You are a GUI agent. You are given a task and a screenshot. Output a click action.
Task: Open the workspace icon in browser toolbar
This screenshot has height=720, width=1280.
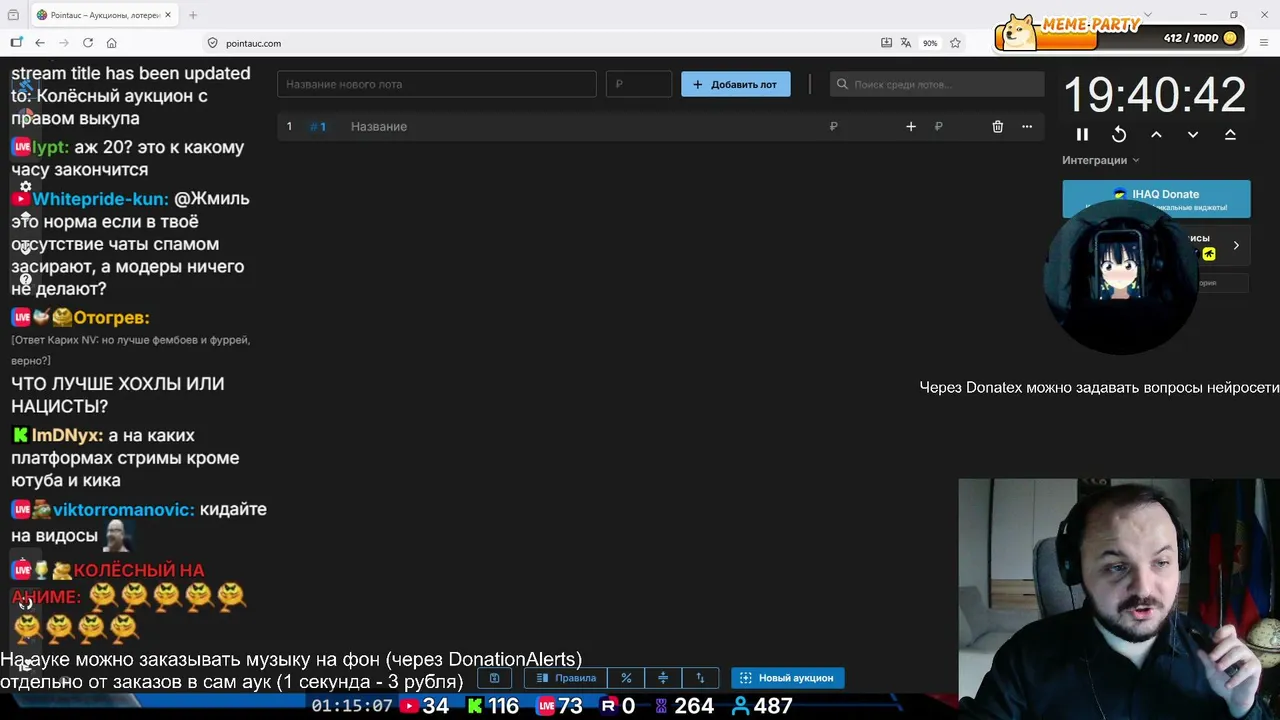click(16, 43)
